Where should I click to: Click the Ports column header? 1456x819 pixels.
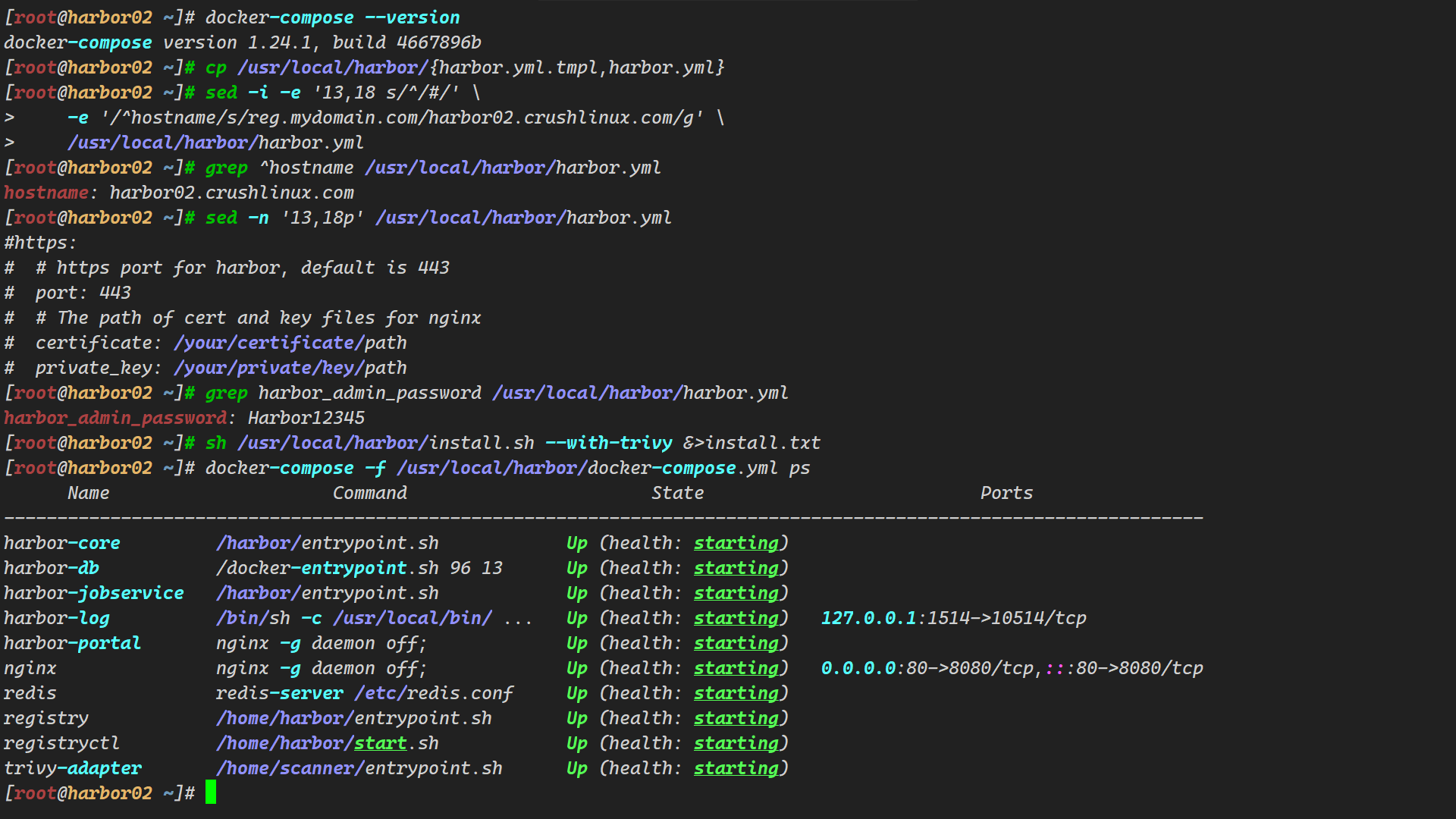click(1006, 493)
